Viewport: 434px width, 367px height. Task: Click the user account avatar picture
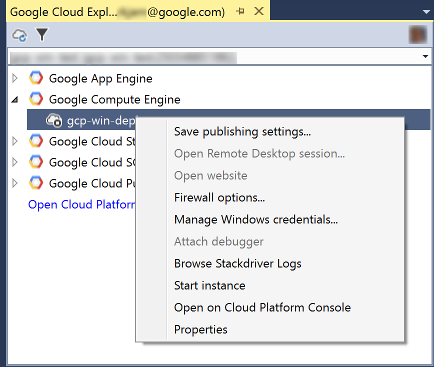tap(418, 35)
